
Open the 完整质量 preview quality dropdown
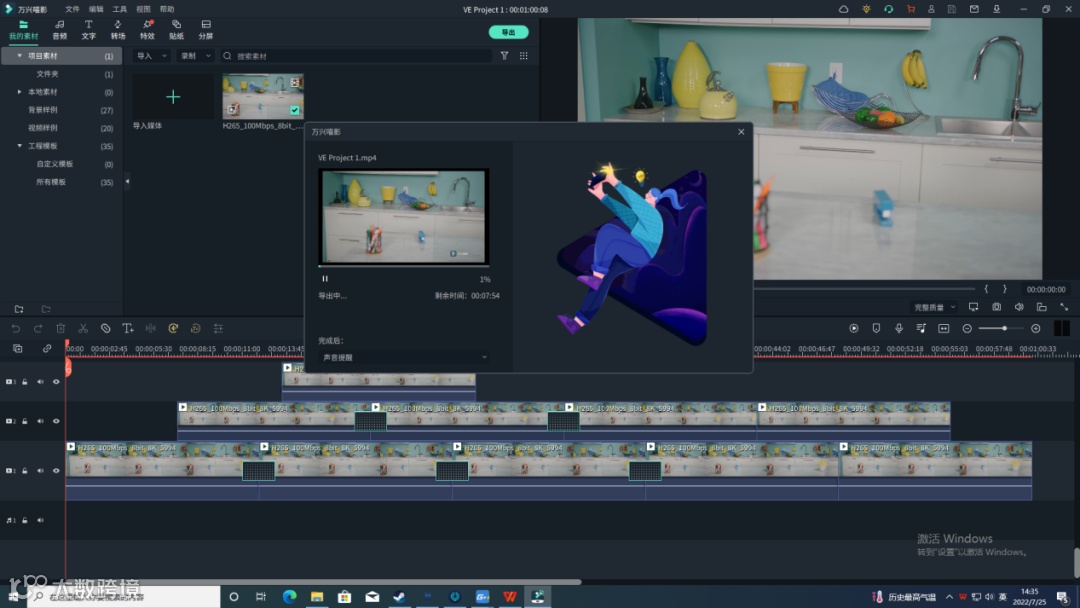tap(935, 307)
